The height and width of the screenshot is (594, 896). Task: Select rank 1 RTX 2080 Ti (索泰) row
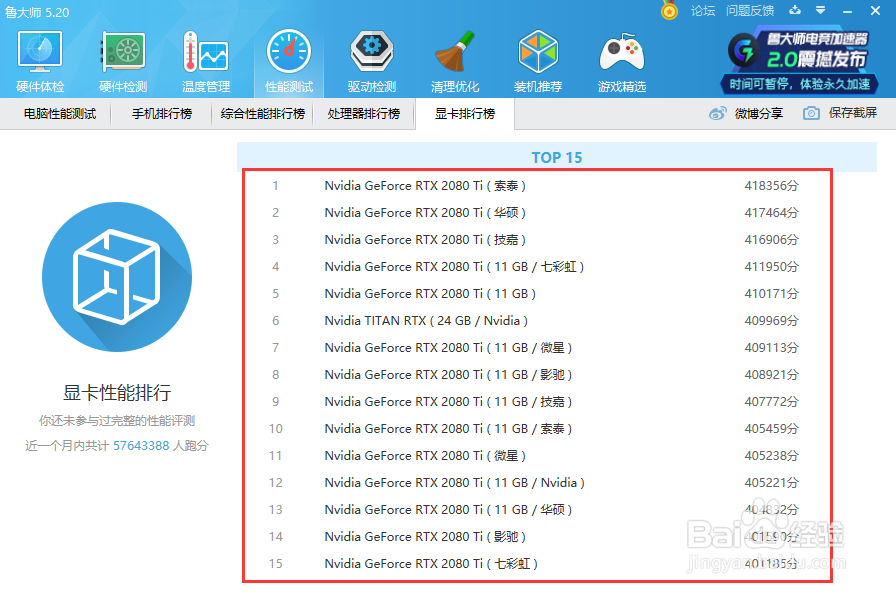pyautogui.click(x=537, y=186)
